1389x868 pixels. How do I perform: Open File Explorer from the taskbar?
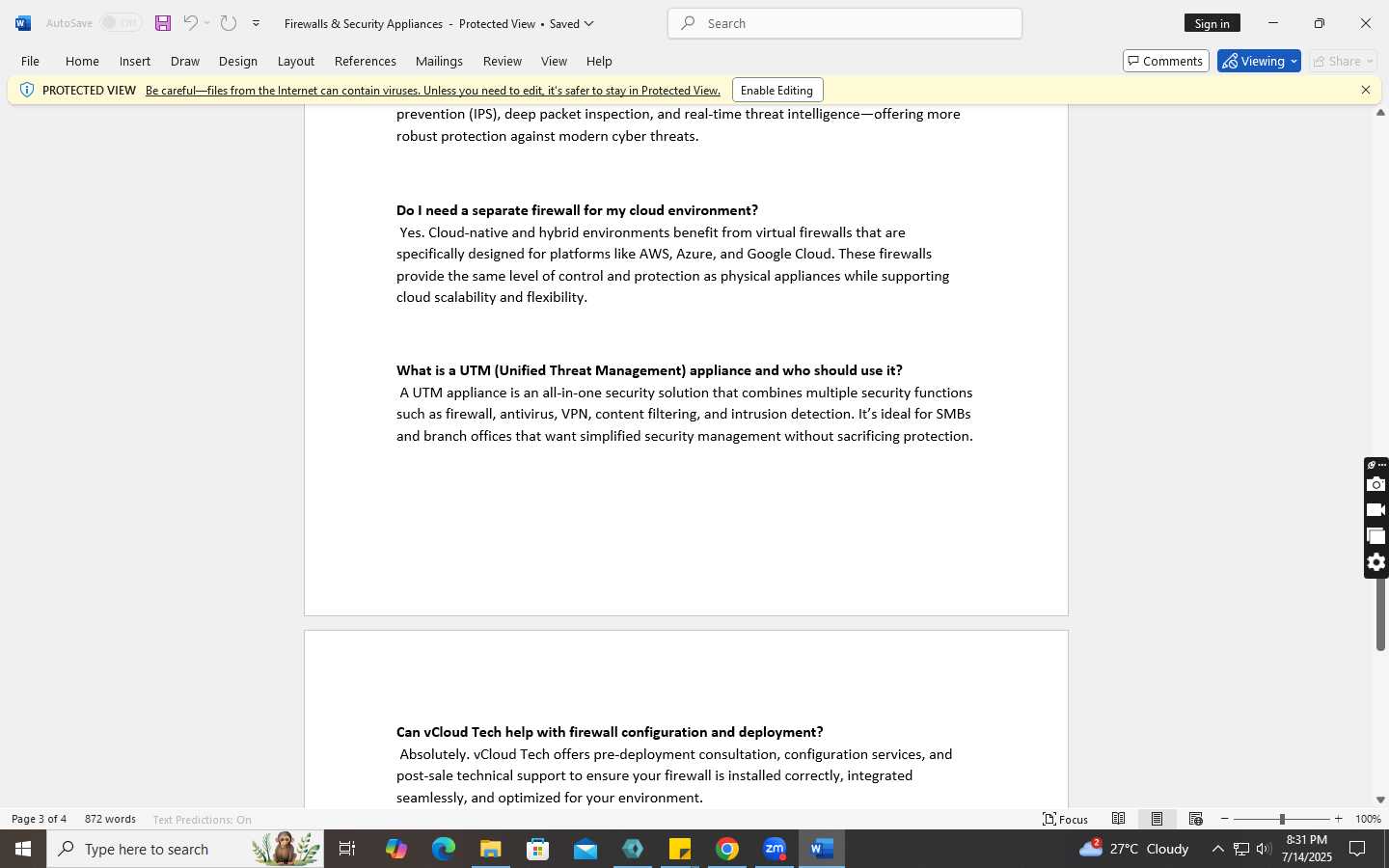[x=491, y=849]
